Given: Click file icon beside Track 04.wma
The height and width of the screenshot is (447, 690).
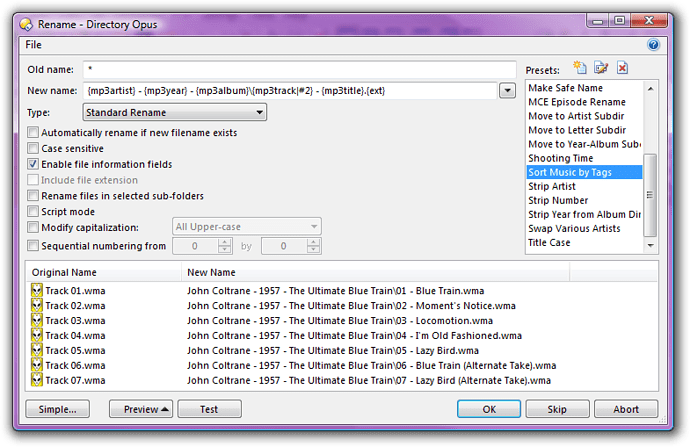Looking at the screenshot, I should 37,336.
